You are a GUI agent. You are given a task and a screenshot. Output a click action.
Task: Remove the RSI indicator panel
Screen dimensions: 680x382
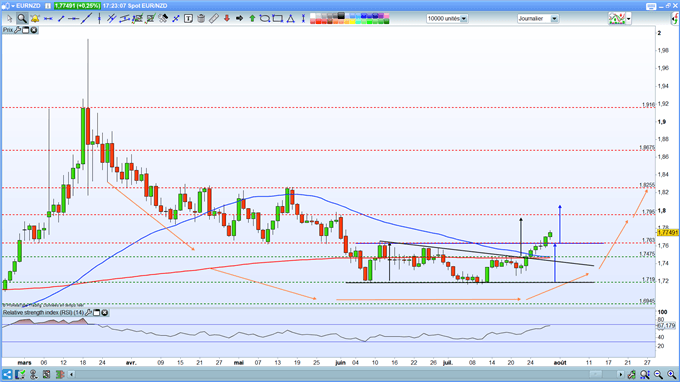[105, 313]
